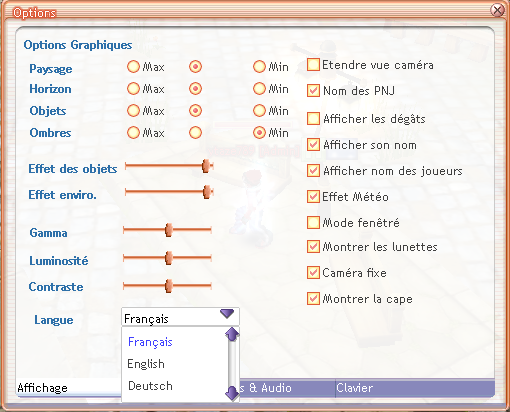510x412 pixels.
Task: Close the Options window
Action: point(497,10)
